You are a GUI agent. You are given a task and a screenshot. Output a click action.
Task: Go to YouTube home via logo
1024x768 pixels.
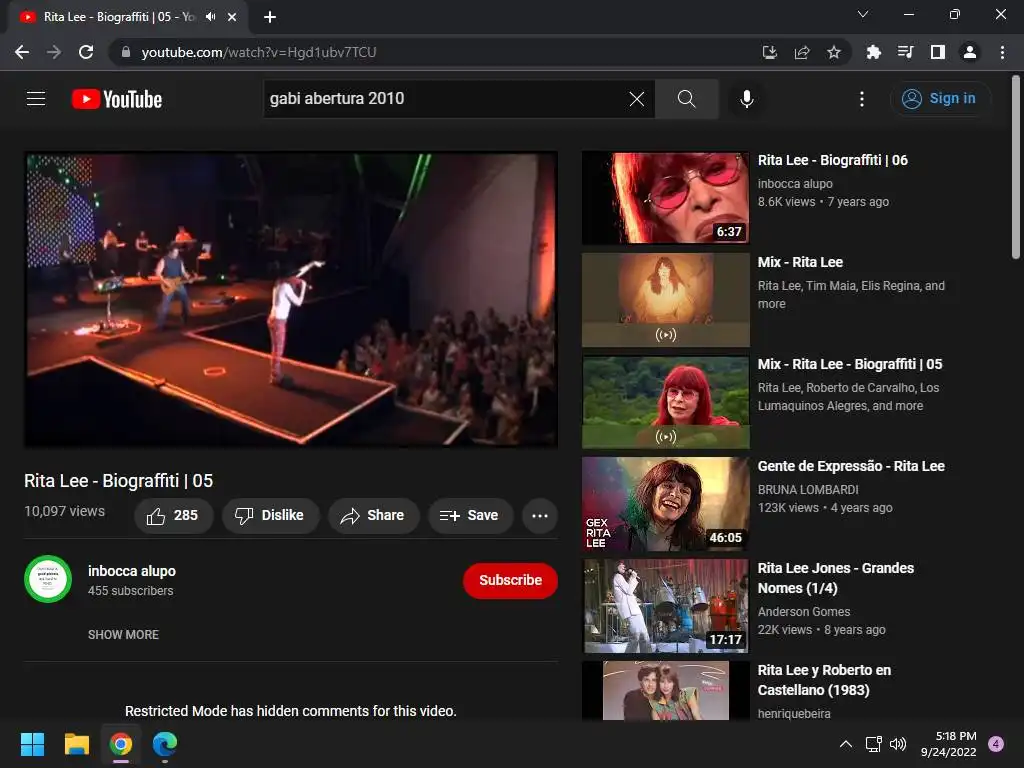pyautogui.click(x=117, y=99)
